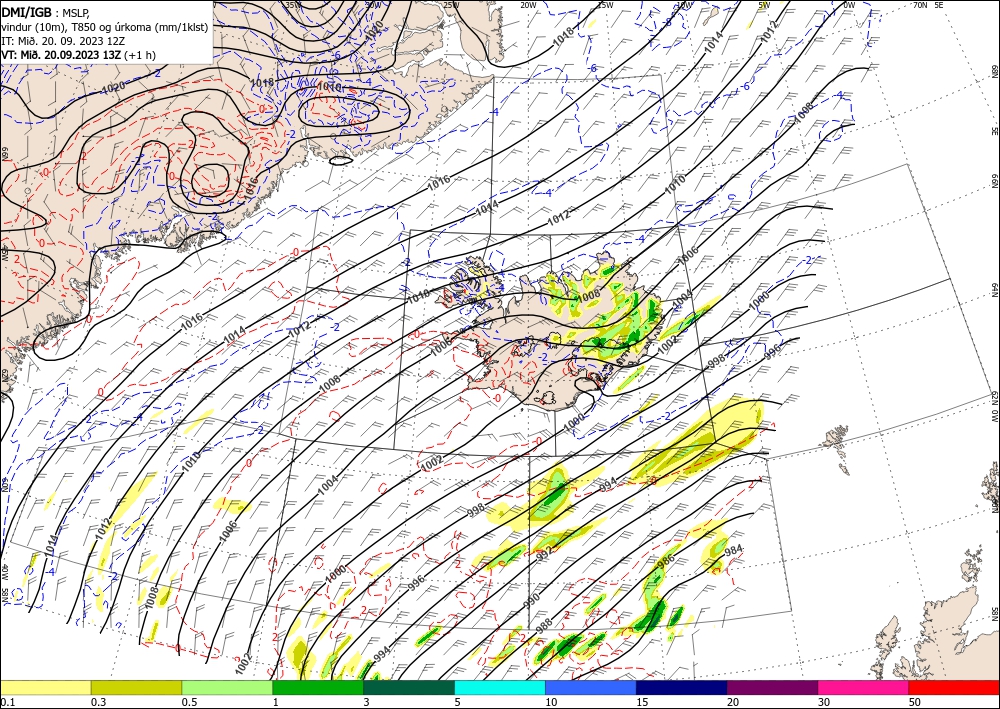This screenshot has height=709, width=1000.
Task: Click the legend value 50
Action: tap(915, 702)
